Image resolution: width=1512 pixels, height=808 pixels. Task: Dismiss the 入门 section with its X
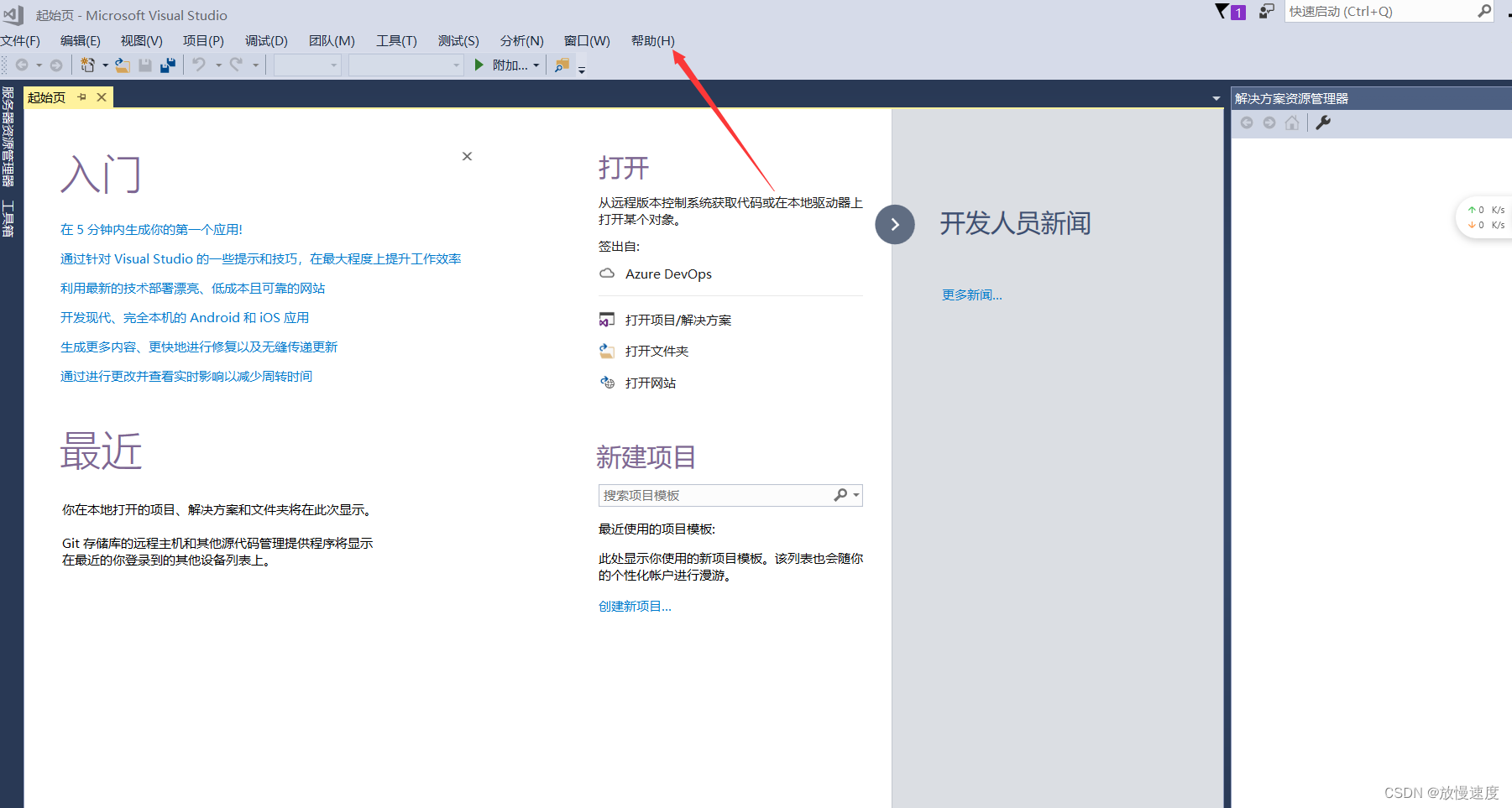[468, 156]
